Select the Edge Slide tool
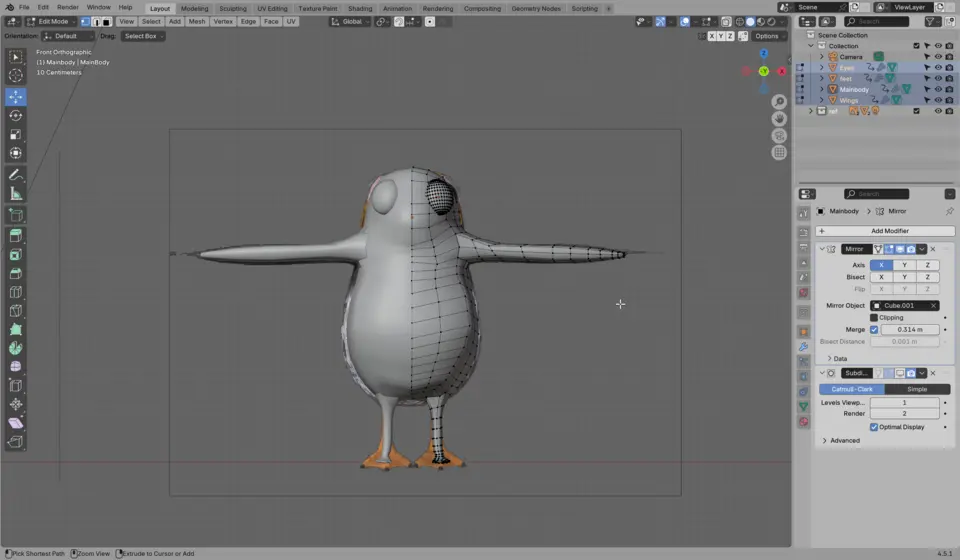960x560 pixels. pyautogui.click(x=15, y=385)
